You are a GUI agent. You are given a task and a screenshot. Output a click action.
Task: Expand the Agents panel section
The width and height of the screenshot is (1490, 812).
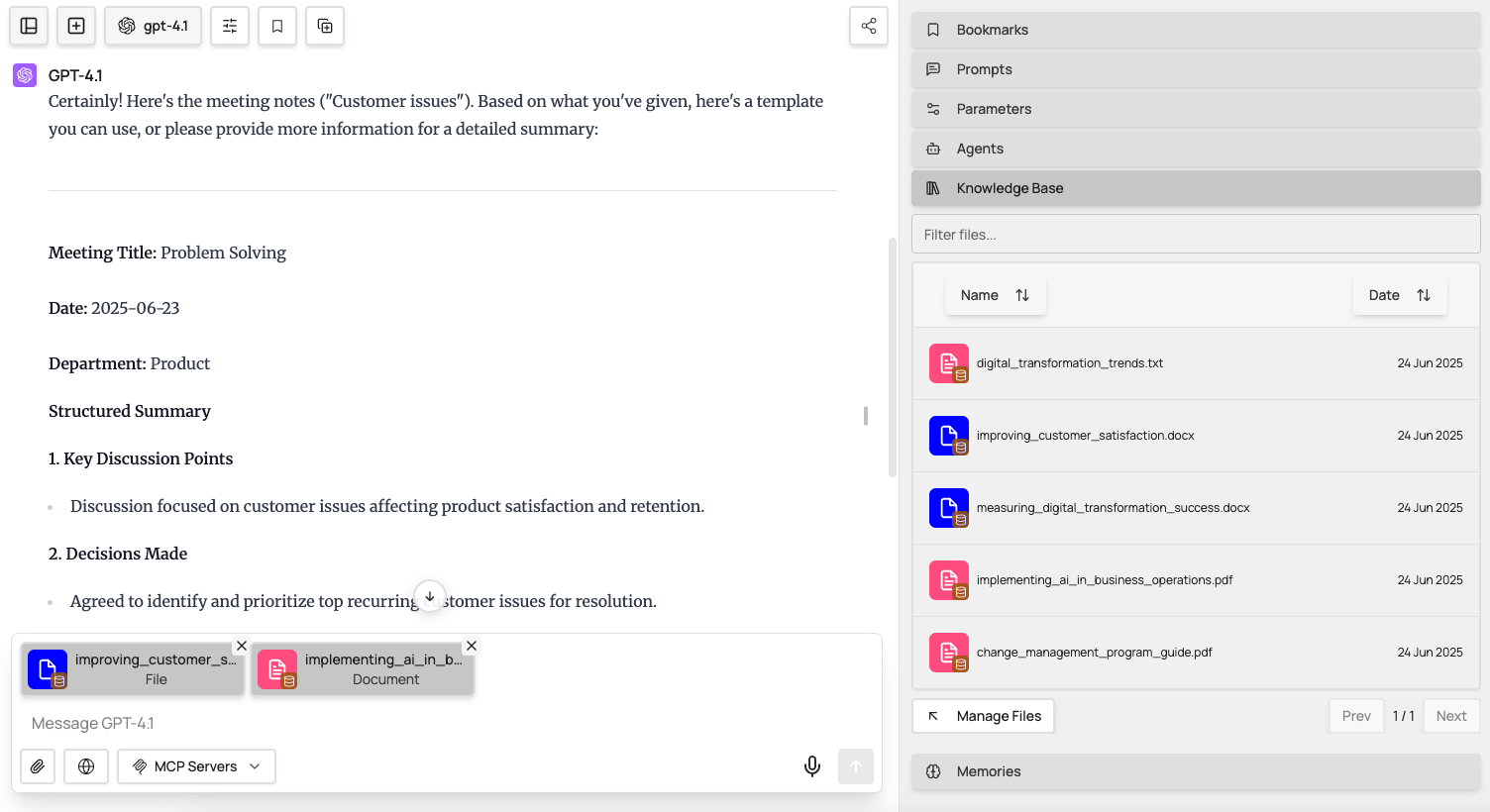pyautogui.click(x=1196, y=149)
